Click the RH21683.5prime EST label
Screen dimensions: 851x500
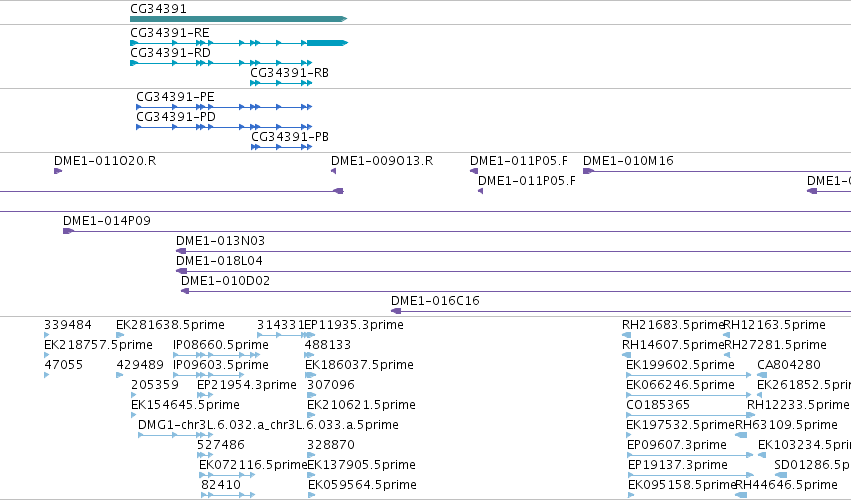click(674, 325)
